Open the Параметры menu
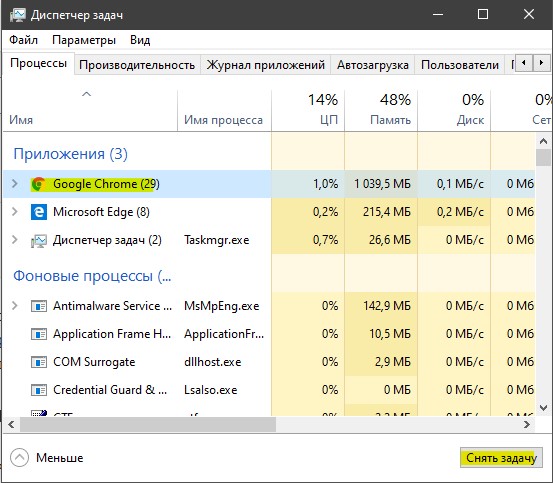 coord(84,40)
